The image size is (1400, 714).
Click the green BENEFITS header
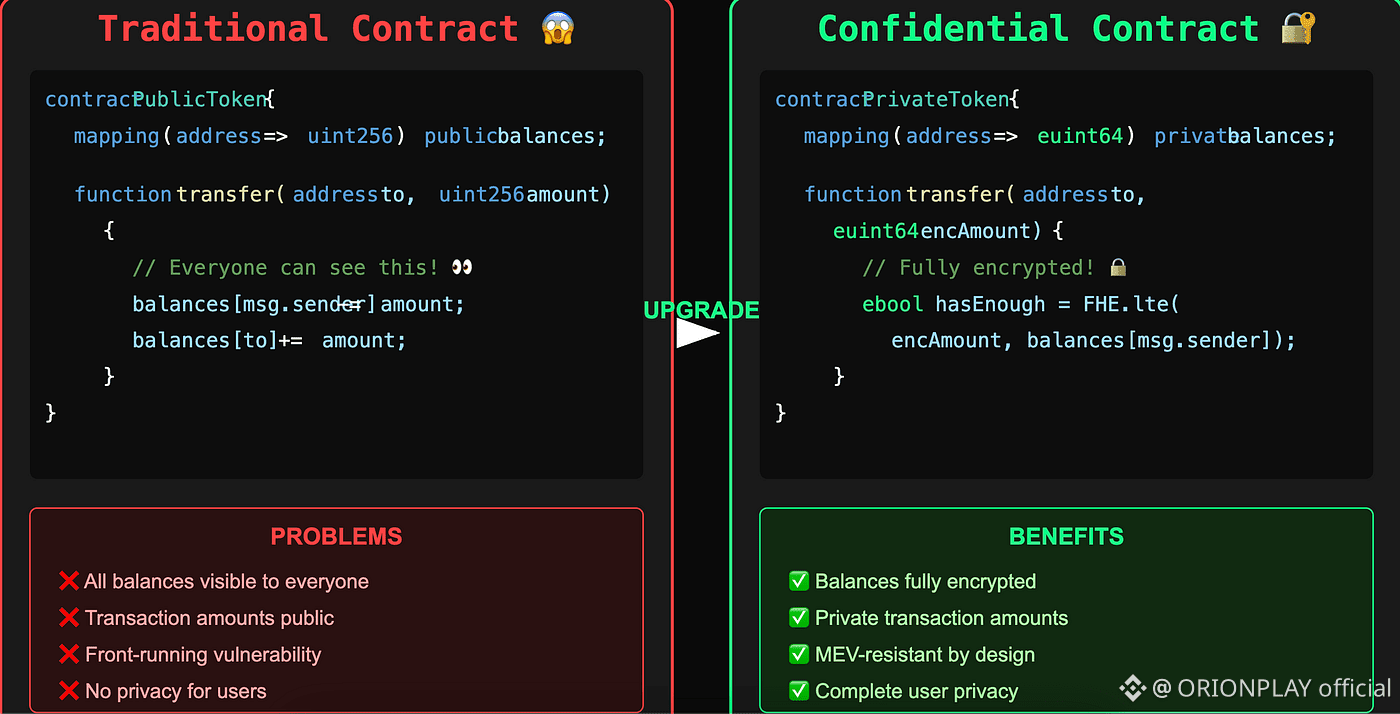click(1066, 537)
